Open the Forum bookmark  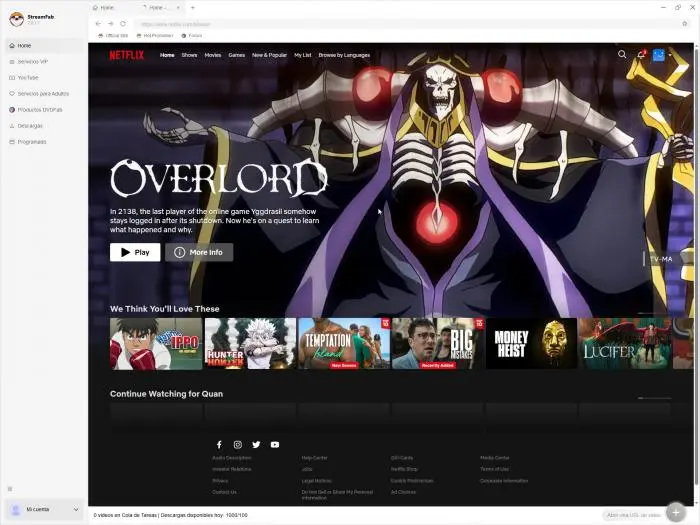tap(192, 35)
